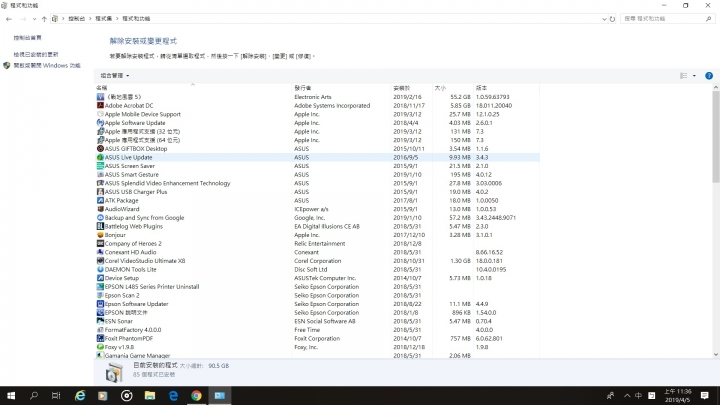The image size is (720, 405).
Task: Click the Corel VideoStudio Ultimate X8 icon
Action: [x=100, y=260]
